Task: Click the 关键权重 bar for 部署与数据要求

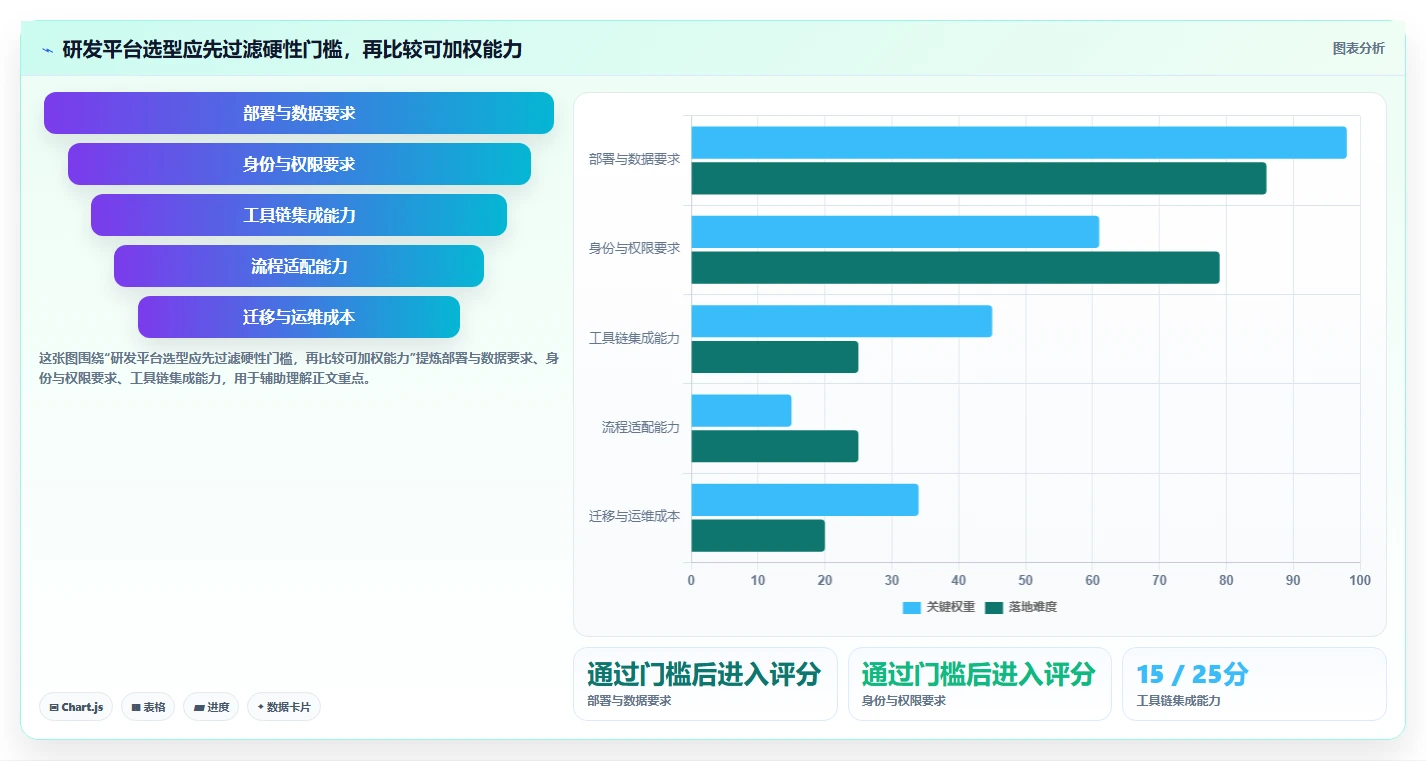Action: click(1019, 142)
